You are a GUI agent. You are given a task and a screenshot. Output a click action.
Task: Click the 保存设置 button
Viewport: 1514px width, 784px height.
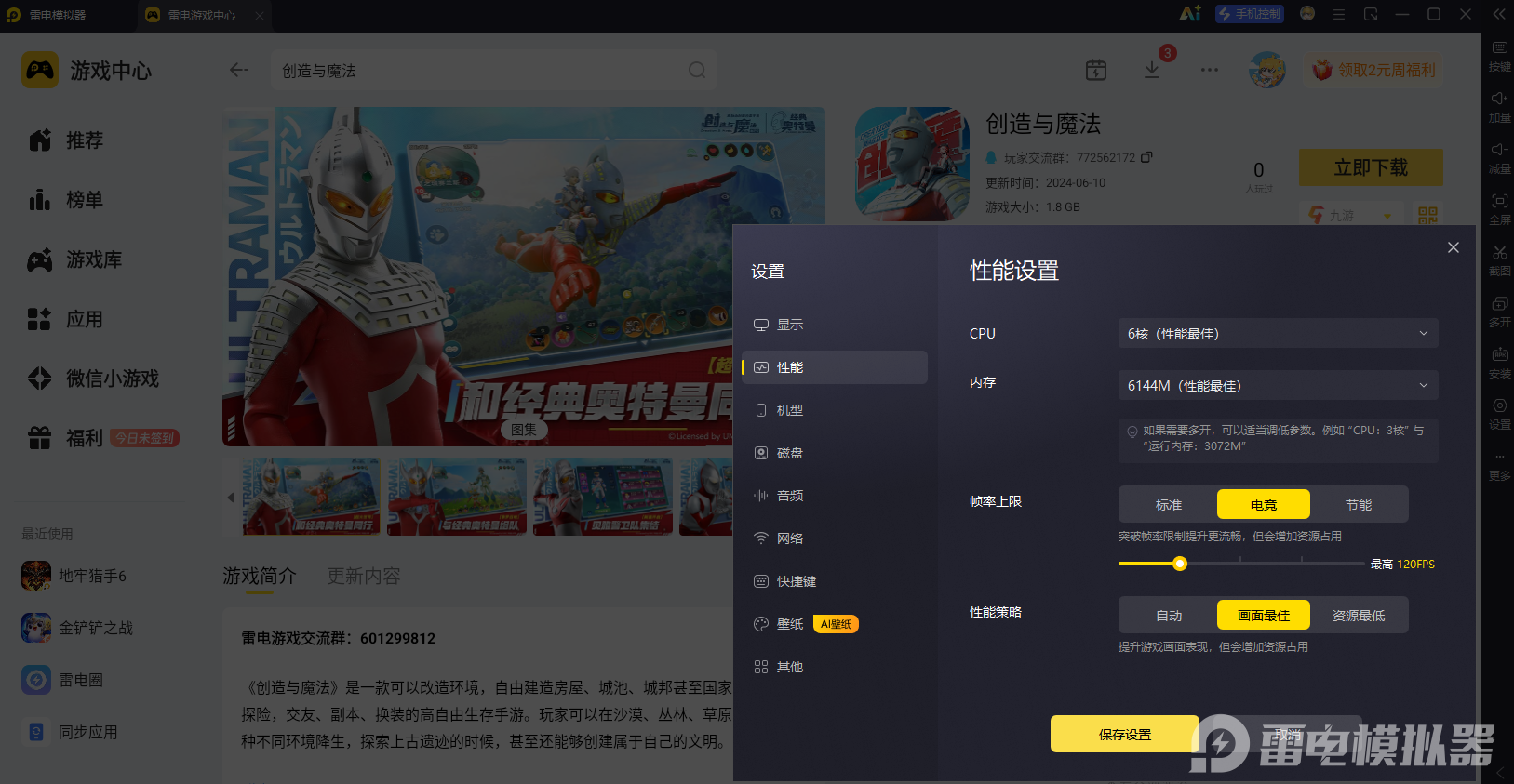click(x=1125, y=734)
